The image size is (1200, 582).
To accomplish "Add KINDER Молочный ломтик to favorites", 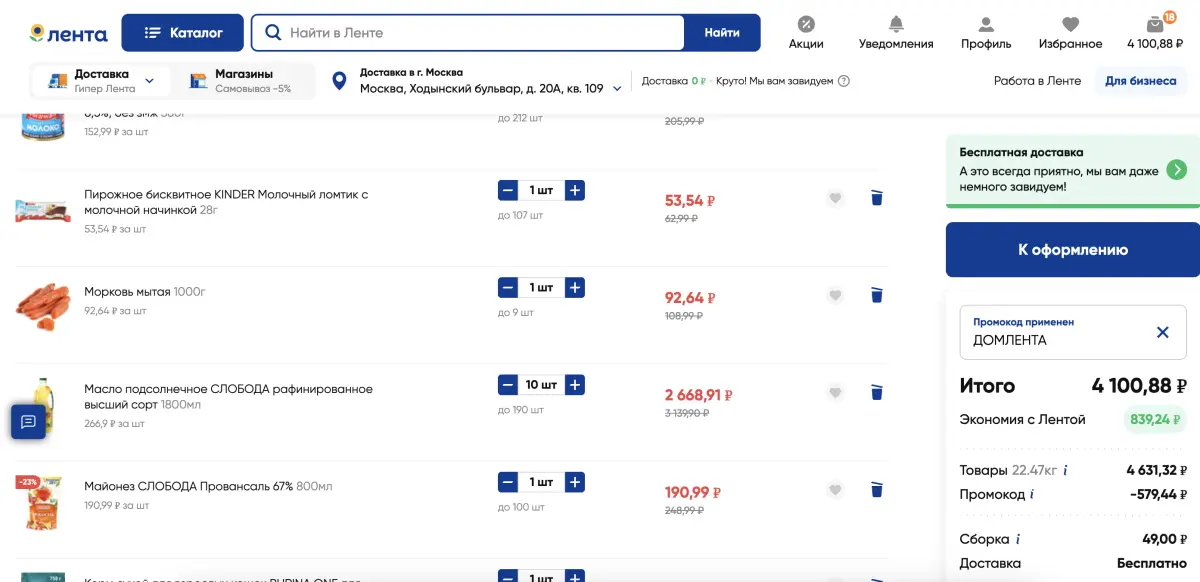I will click(x=836, y=198).
